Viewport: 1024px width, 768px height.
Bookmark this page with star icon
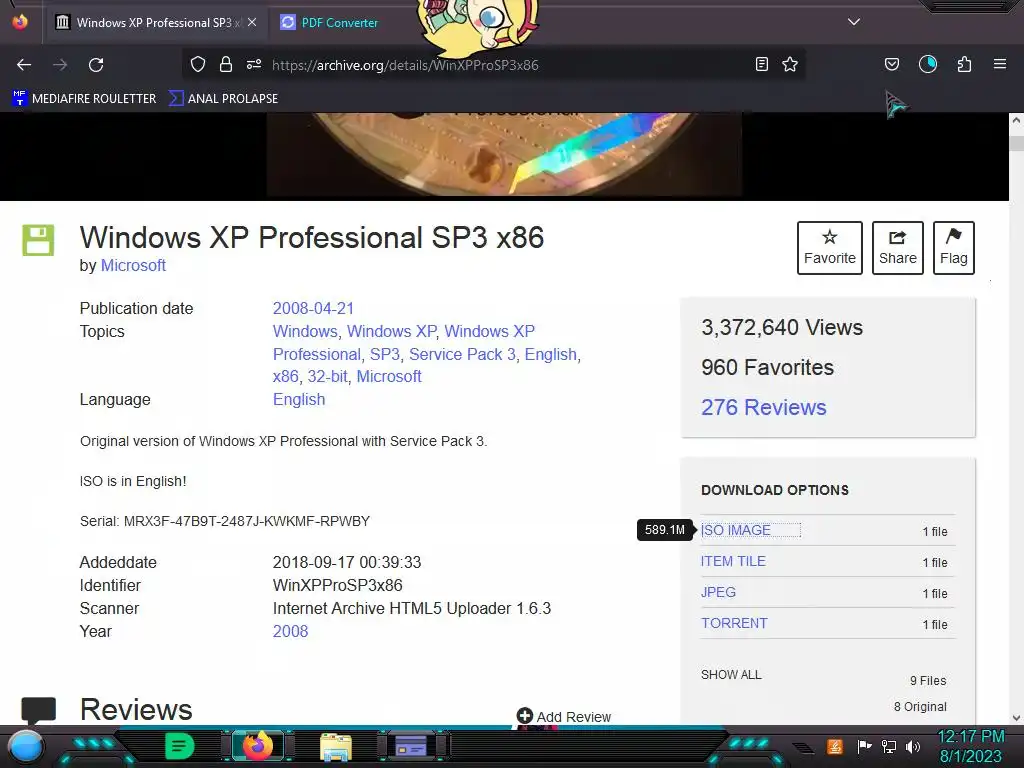pyautogui.click(x=790, y=64)
